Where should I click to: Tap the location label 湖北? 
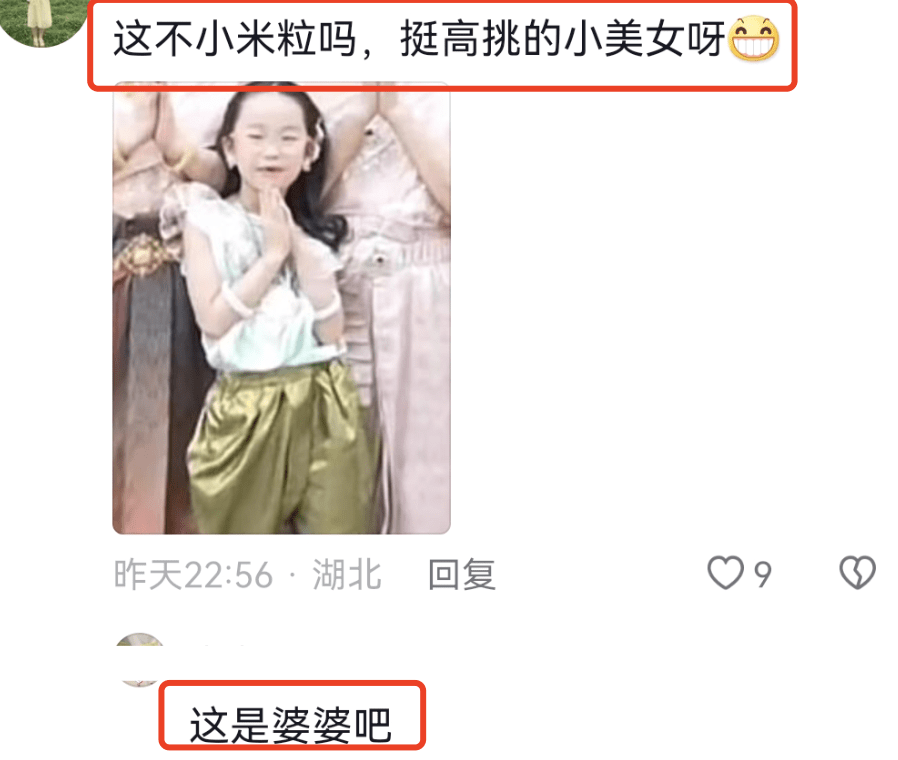(x=347, y=574)
